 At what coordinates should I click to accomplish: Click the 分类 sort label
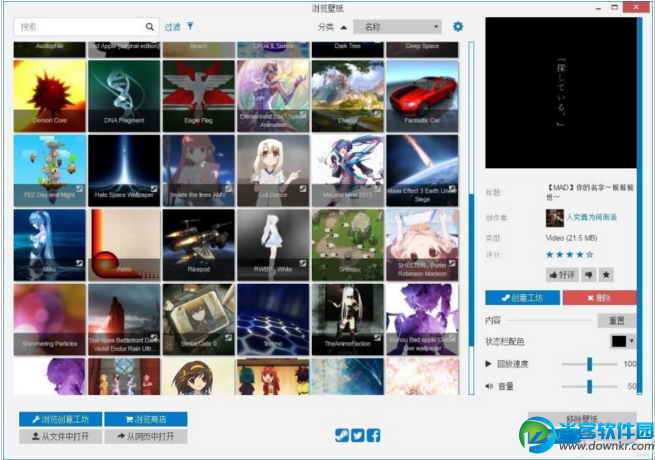[325, 27]
